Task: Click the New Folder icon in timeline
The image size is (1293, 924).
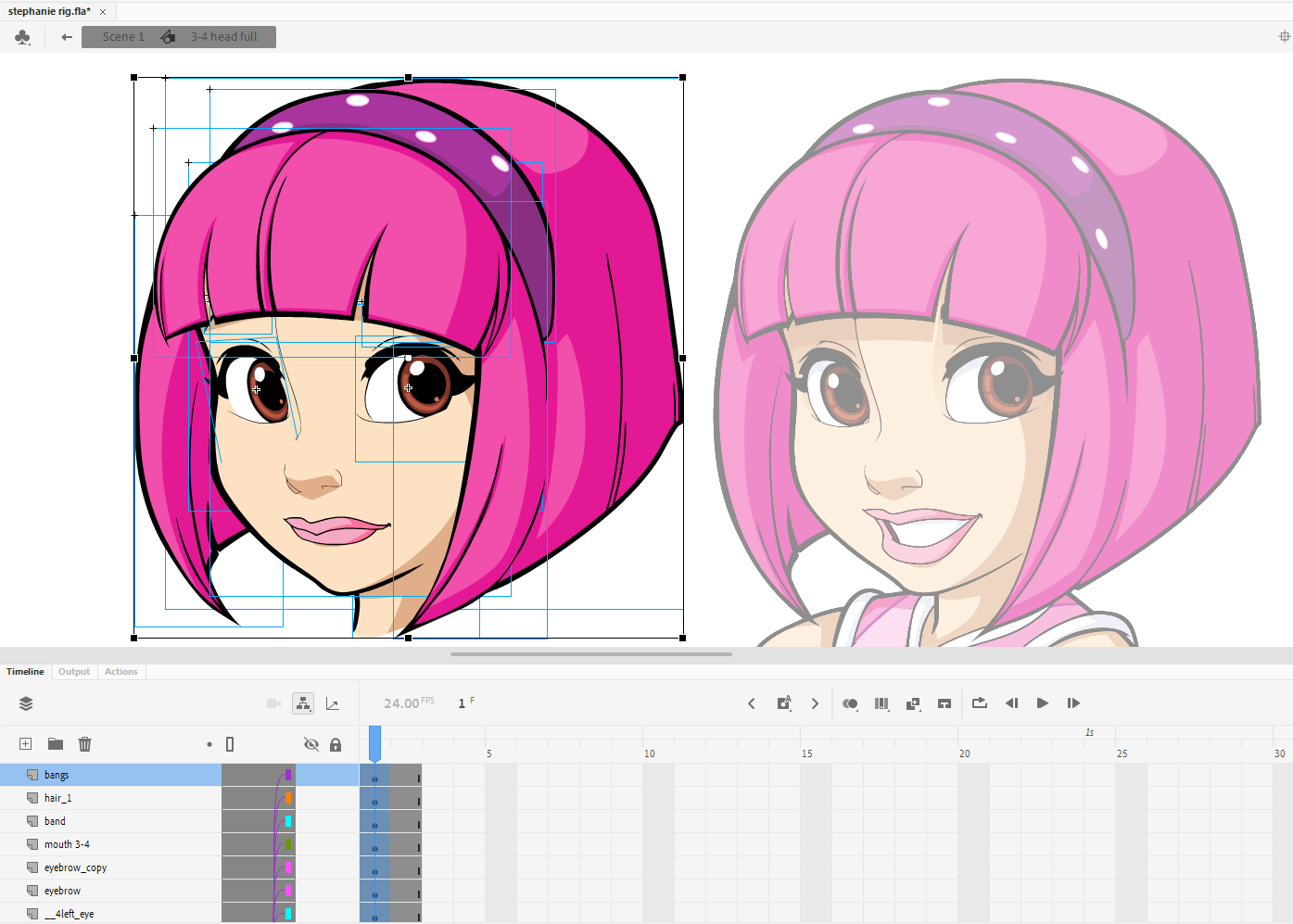Action: coord(56,744)
